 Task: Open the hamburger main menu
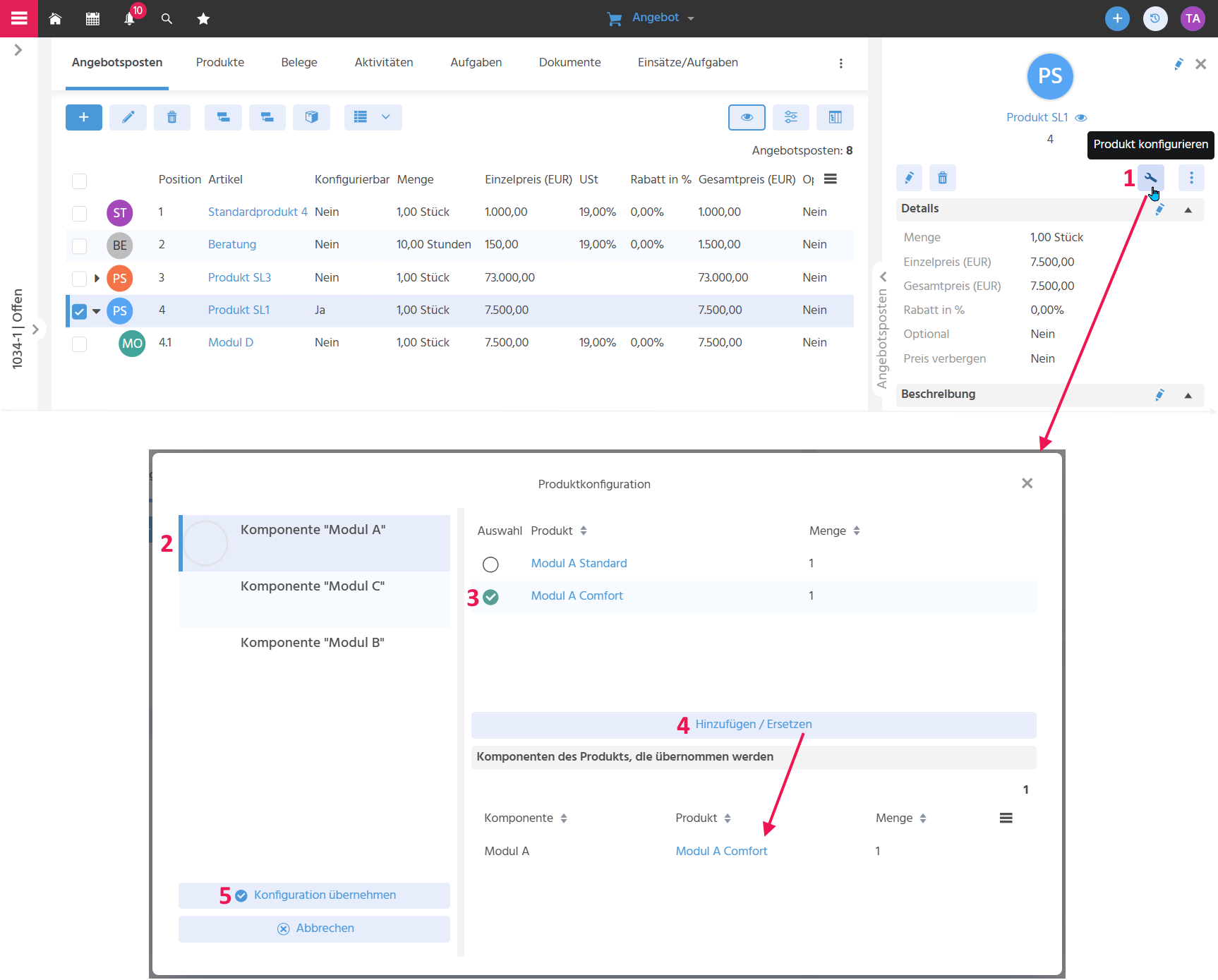pos(19,18)
